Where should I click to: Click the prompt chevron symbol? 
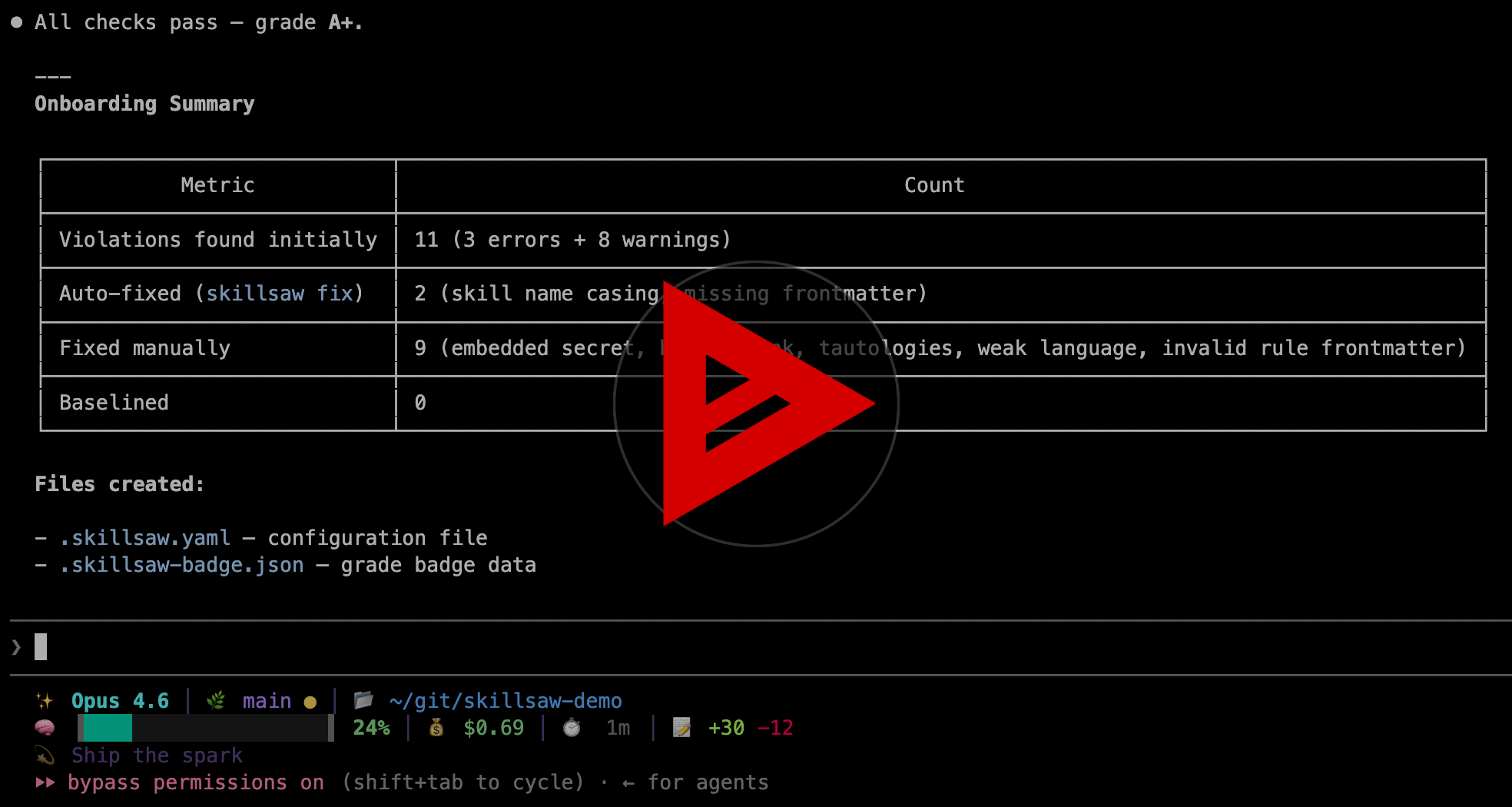16,647
